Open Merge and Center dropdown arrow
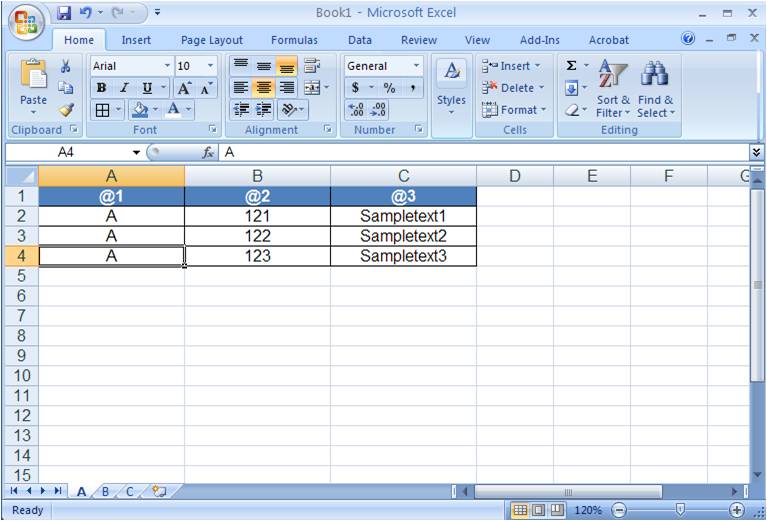This screenshot has width=767, height=521. coord(326,88)
